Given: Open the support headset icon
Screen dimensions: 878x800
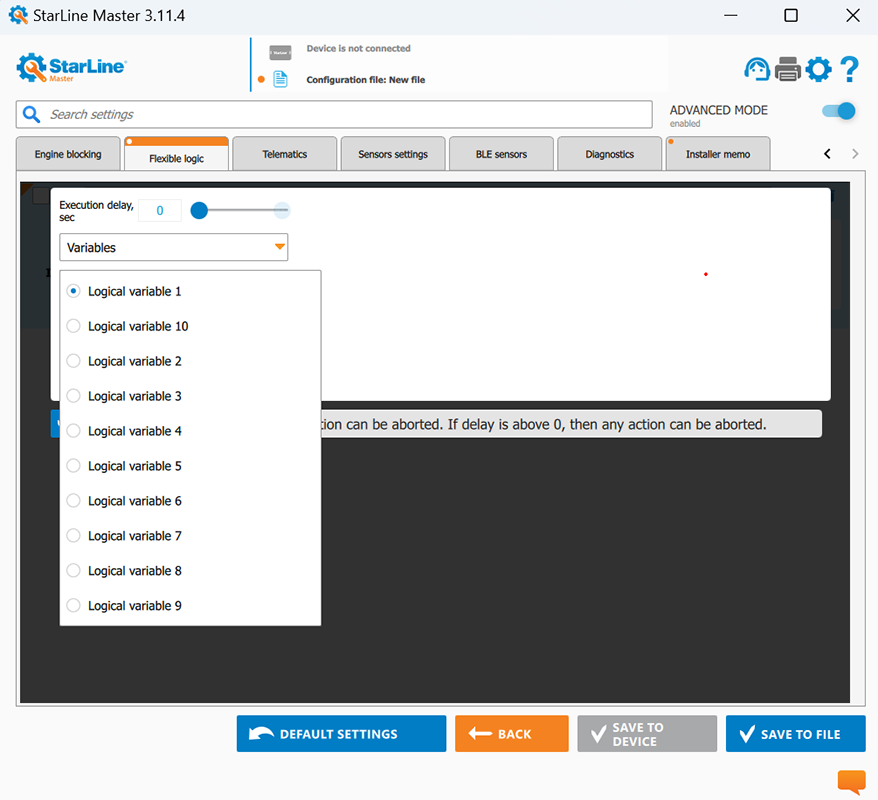Looking at the screenshot, I should (x=756, y=69).
